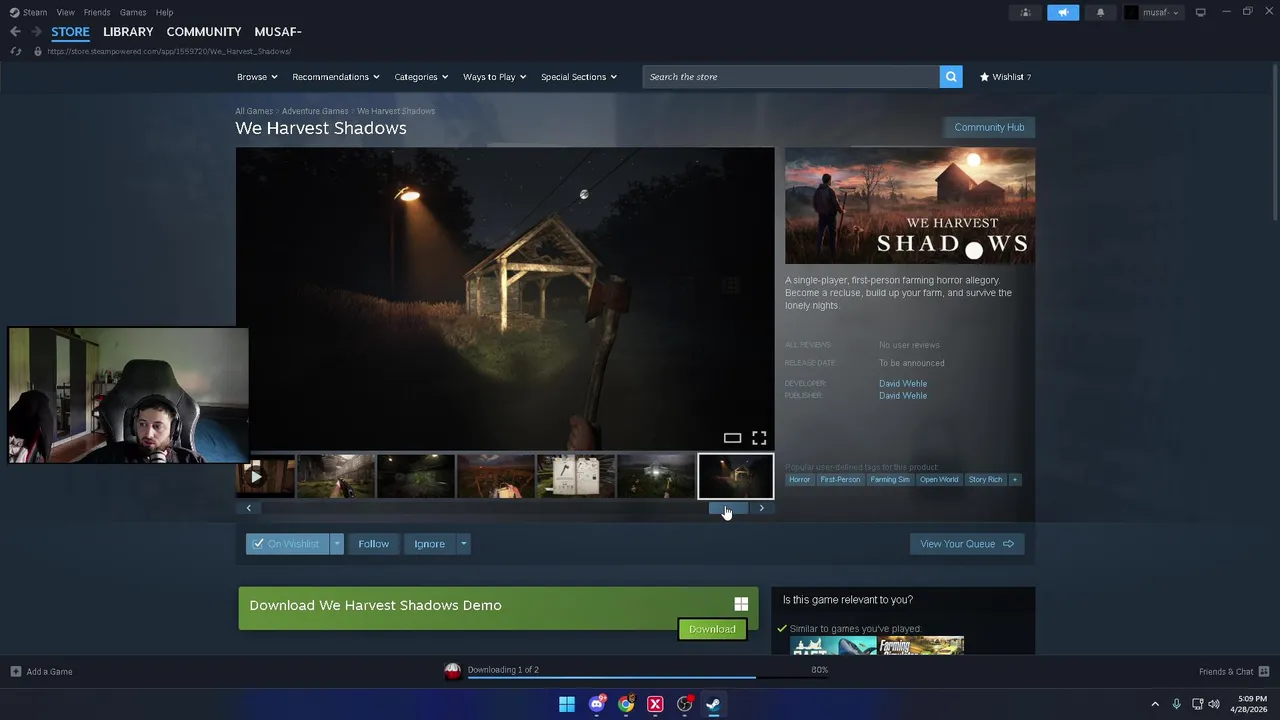Expand the Ways to Play dropdown
Viewport: 1280px width, 720px height.
click(x=495, y=77)
